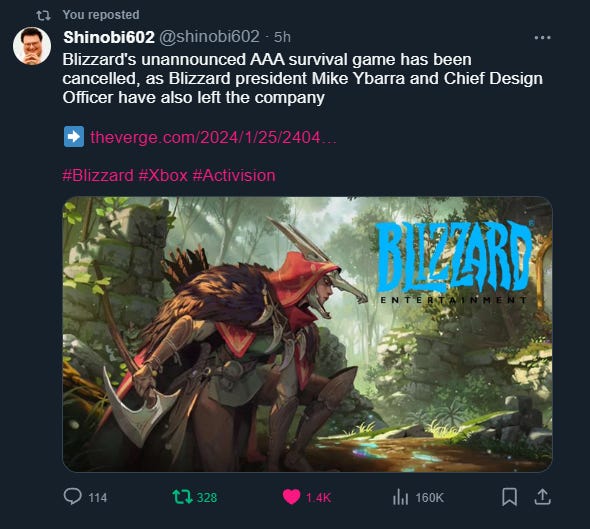Undo repost via green retweet icon
The height and width of the screenshot is (529, 590).
point(182,497)
